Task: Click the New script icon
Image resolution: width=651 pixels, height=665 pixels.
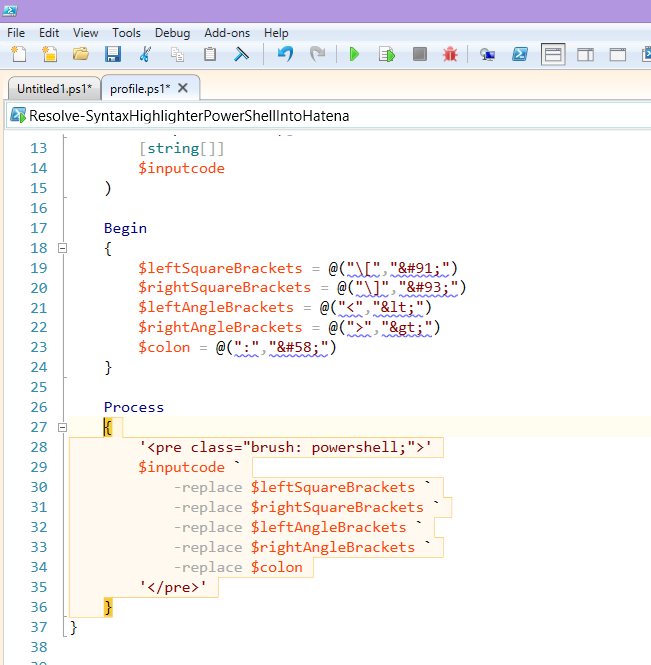Action: click(19, 54)
